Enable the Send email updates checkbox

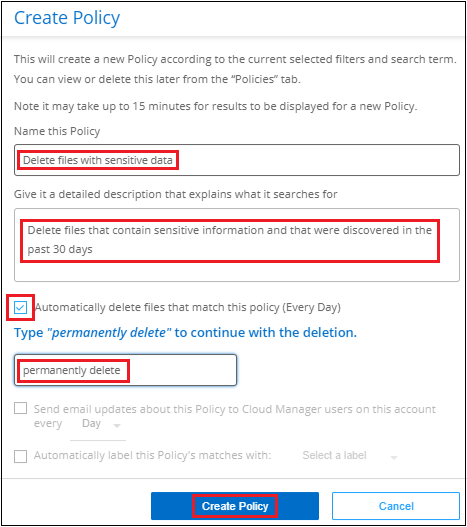pyautogui.click(x=21, y=409)
